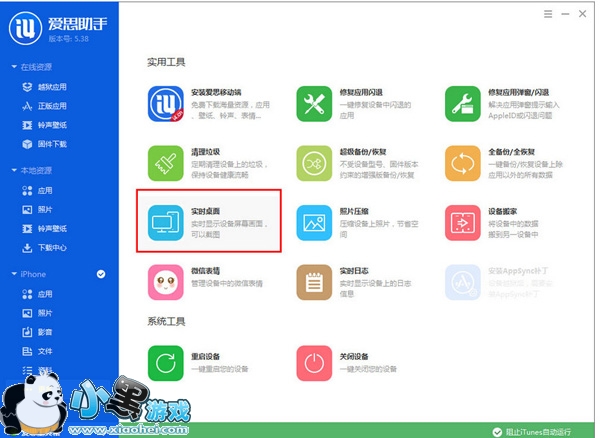
Task: Select 应用 under 本地资源
Action: coord(37,191)
